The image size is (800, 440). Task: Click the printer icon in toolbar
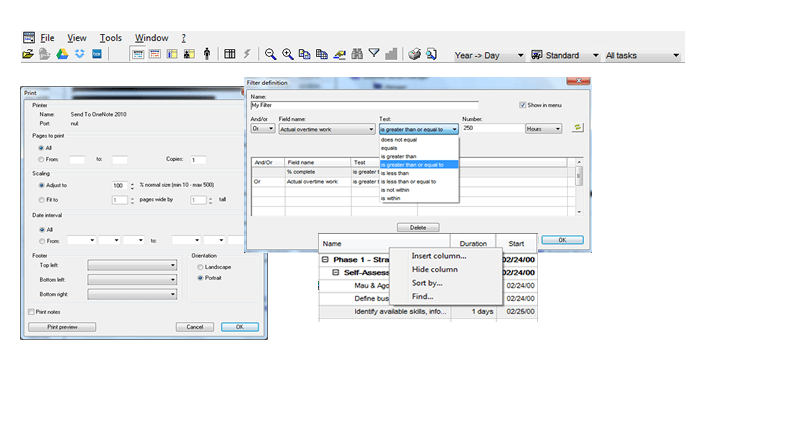414,54
